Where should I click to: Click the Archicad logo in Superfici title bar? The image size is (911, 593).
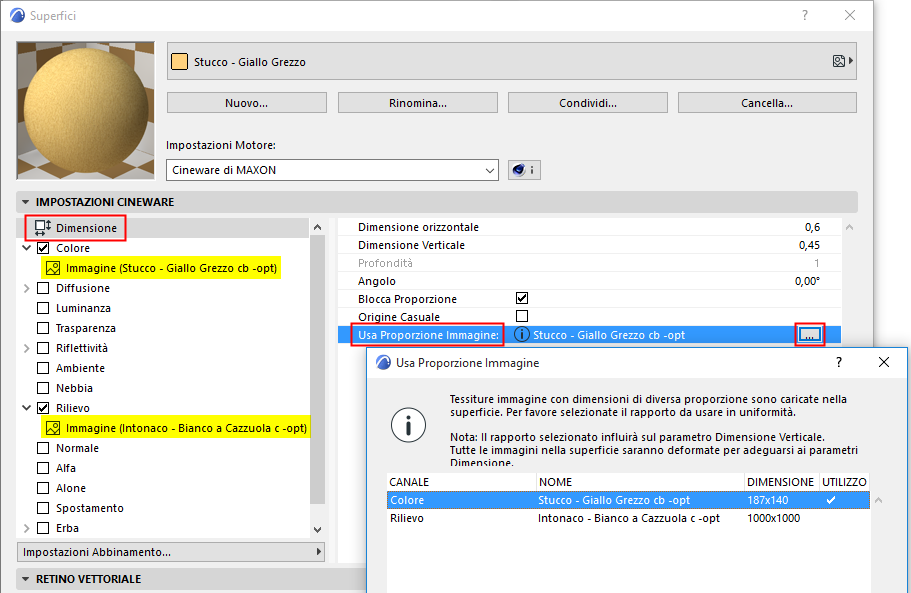pos(17,15)
